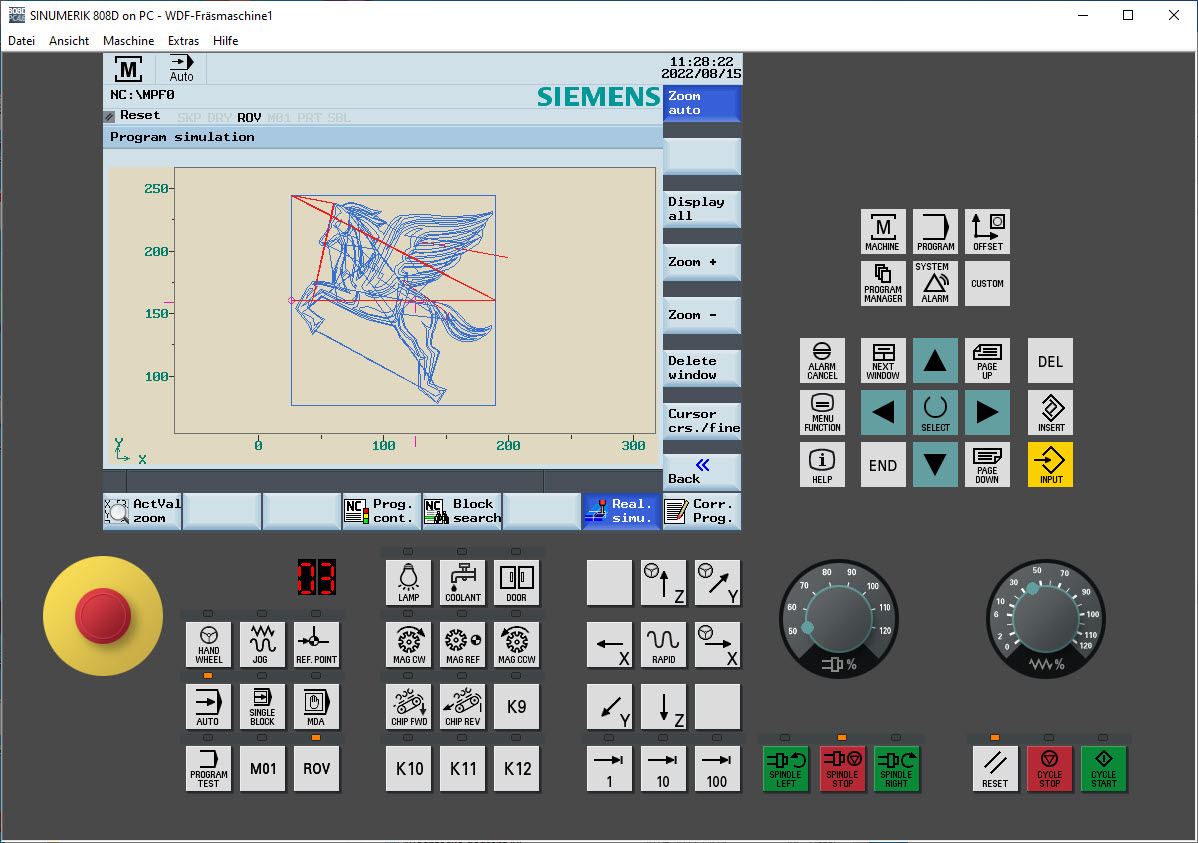The height and width of the screenshot is (843, 1198).
Task: Open the HELP key
Action: [x=822, y=465]
